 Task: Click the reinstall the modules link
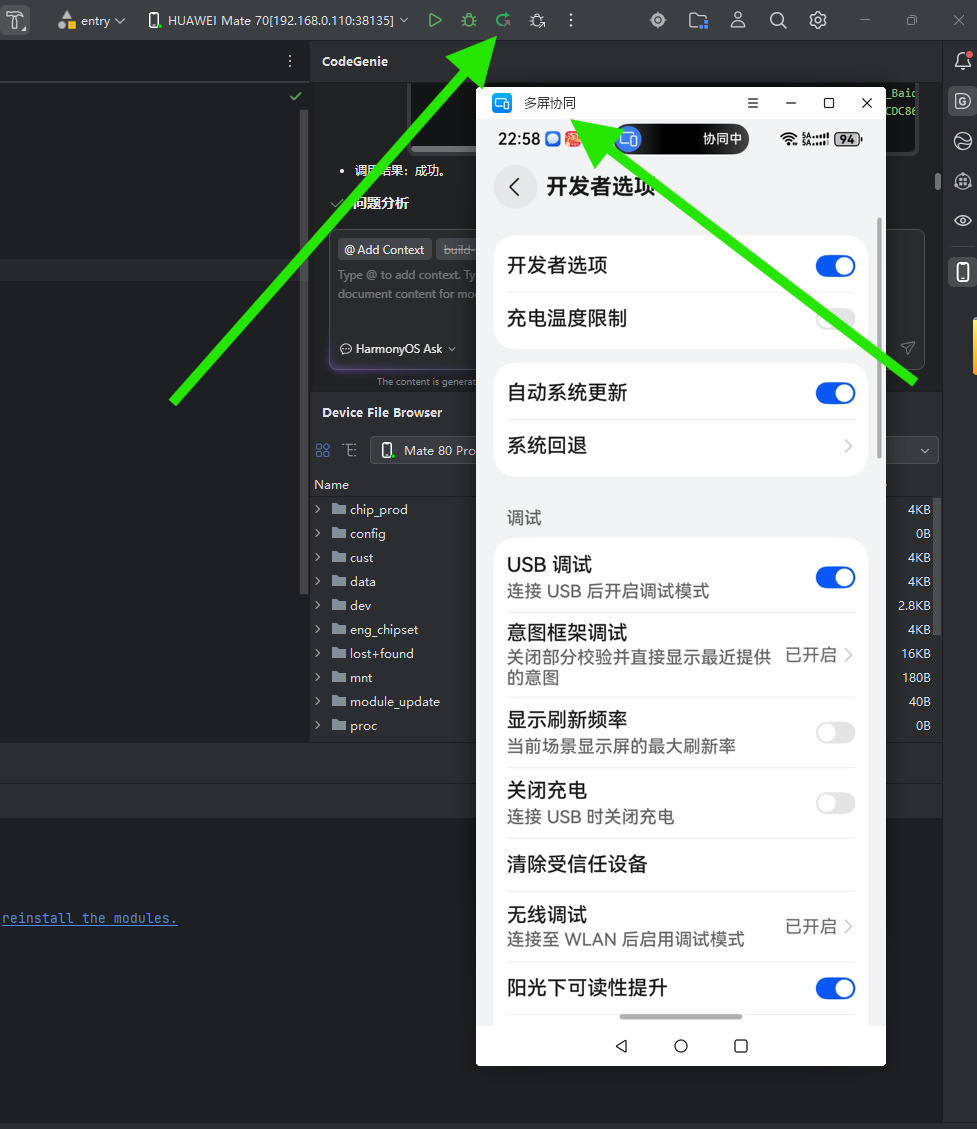click(89, 917)
